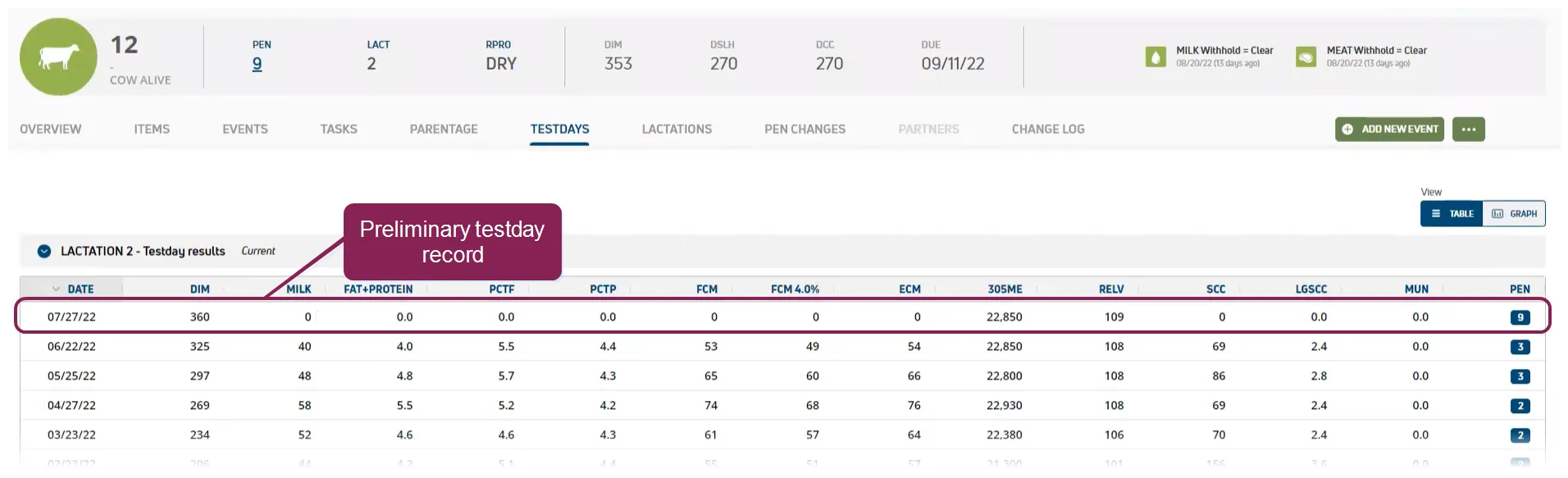Open the pen 9 link in header
Image resolution: width=1568 pixels, height=478 pixels.
(x=258, y=64)
